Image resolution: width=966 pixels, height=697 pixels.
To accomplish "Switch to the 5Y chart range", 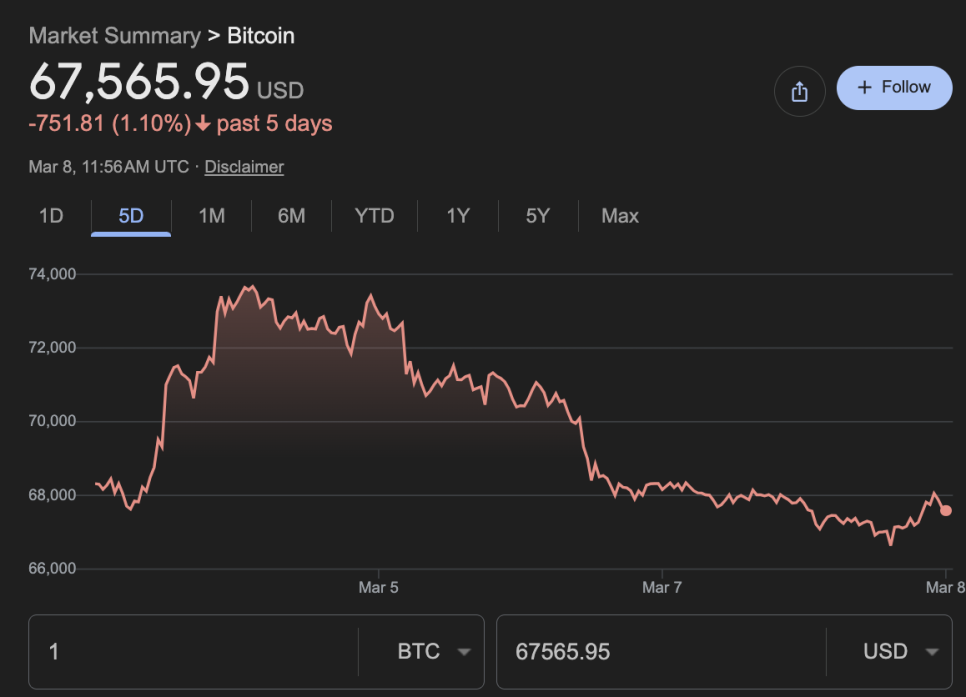I will coord(538,216).
